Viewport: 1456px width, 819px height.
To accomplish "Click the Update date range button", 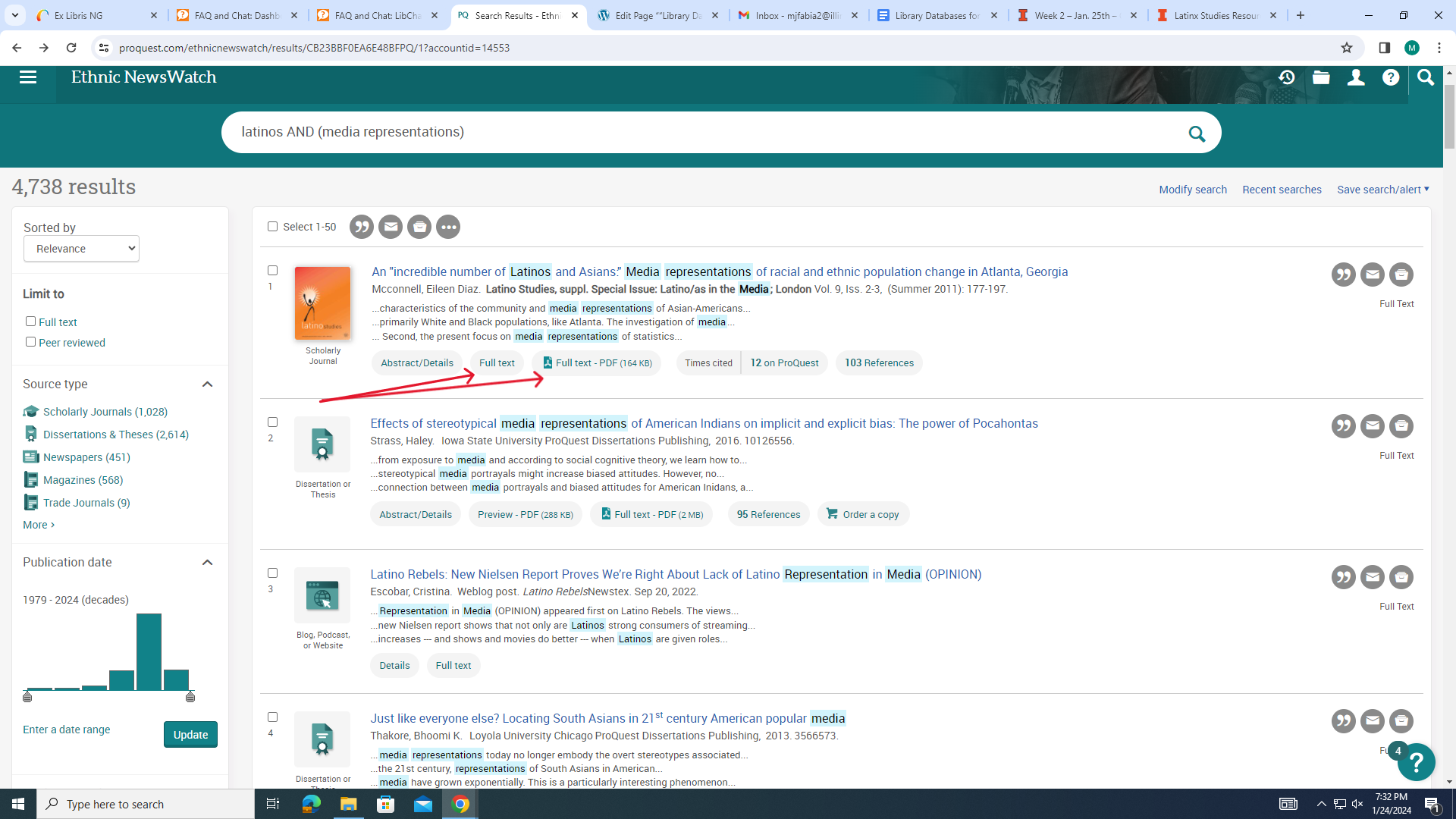I will point(190,734).
